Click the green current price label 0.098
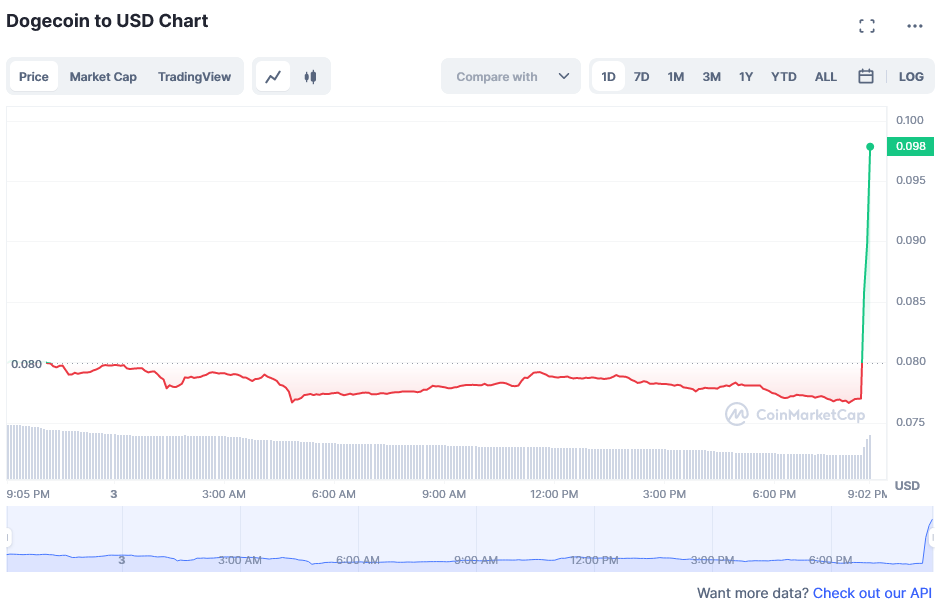The width and height of the screenshot is (952, 607). [910, 145]
